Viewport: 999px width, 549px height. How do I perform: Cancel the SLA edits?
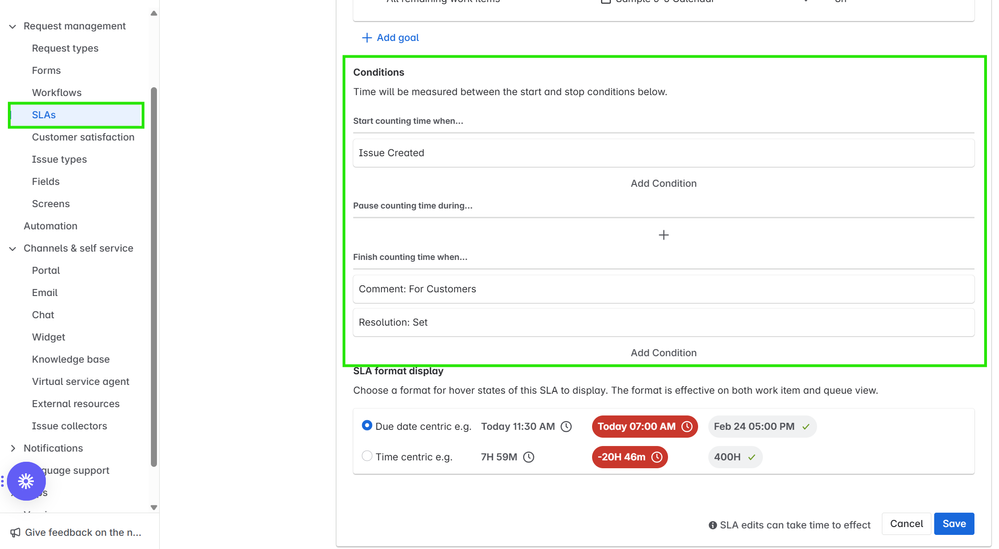906,524
